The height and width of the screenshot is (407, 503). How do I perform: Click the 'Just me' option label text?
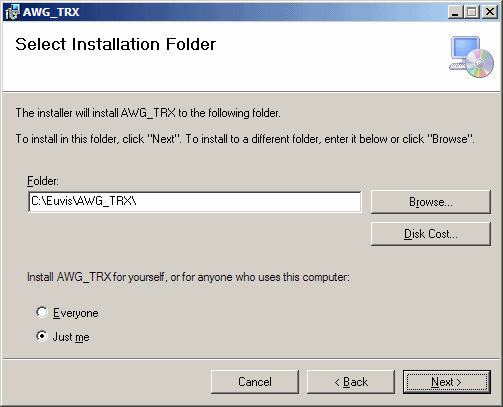coord(71,337)
